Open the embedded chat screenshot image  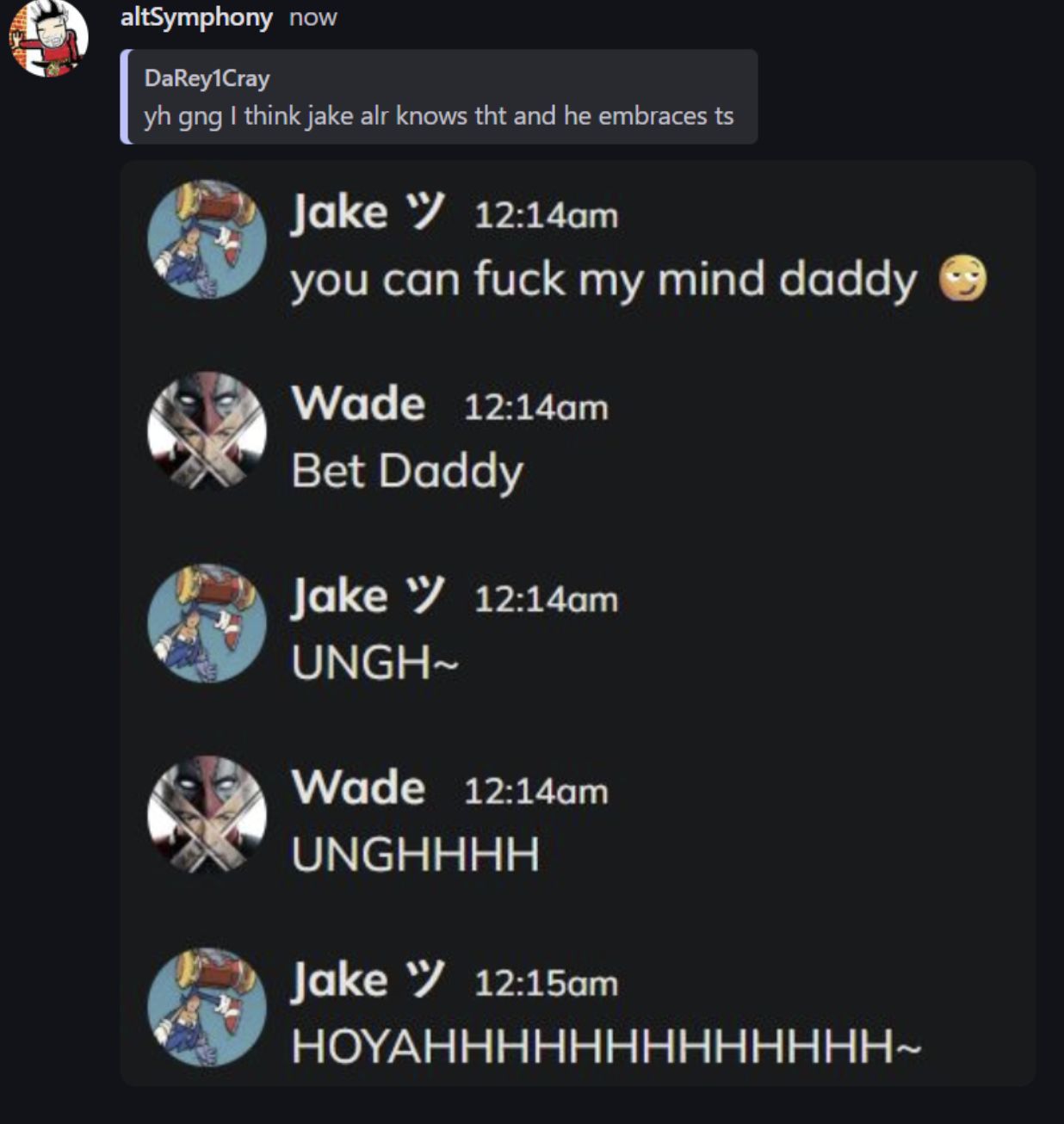point(578,623)
